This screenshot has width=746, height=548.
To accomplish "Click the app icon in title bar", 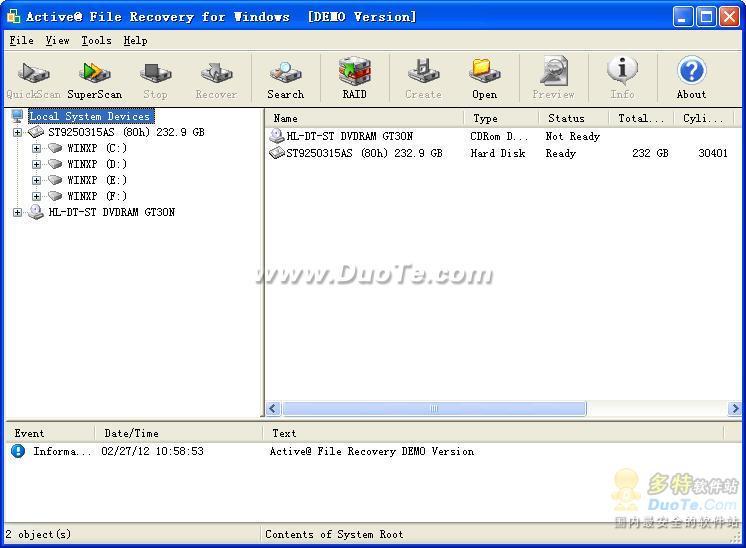I will click(x=14, y=17).
